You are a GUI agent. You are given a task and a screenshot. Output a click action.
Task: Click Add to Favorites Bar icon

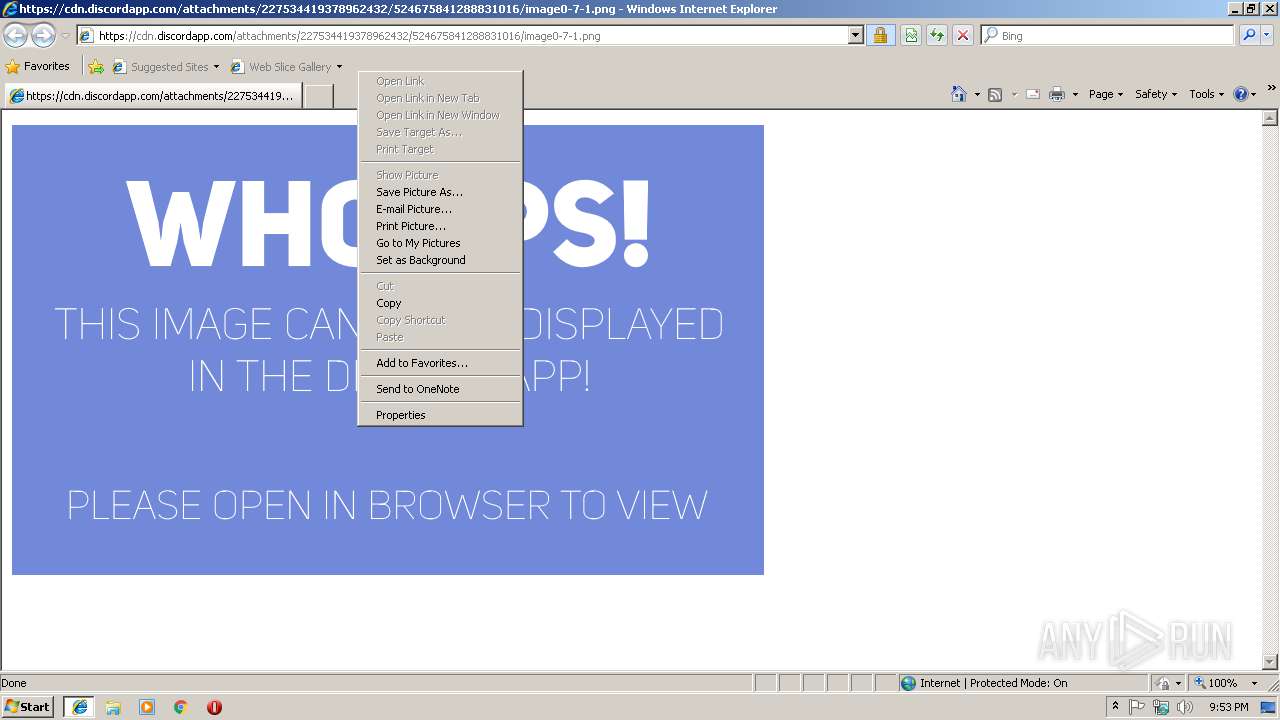(96, 67)
